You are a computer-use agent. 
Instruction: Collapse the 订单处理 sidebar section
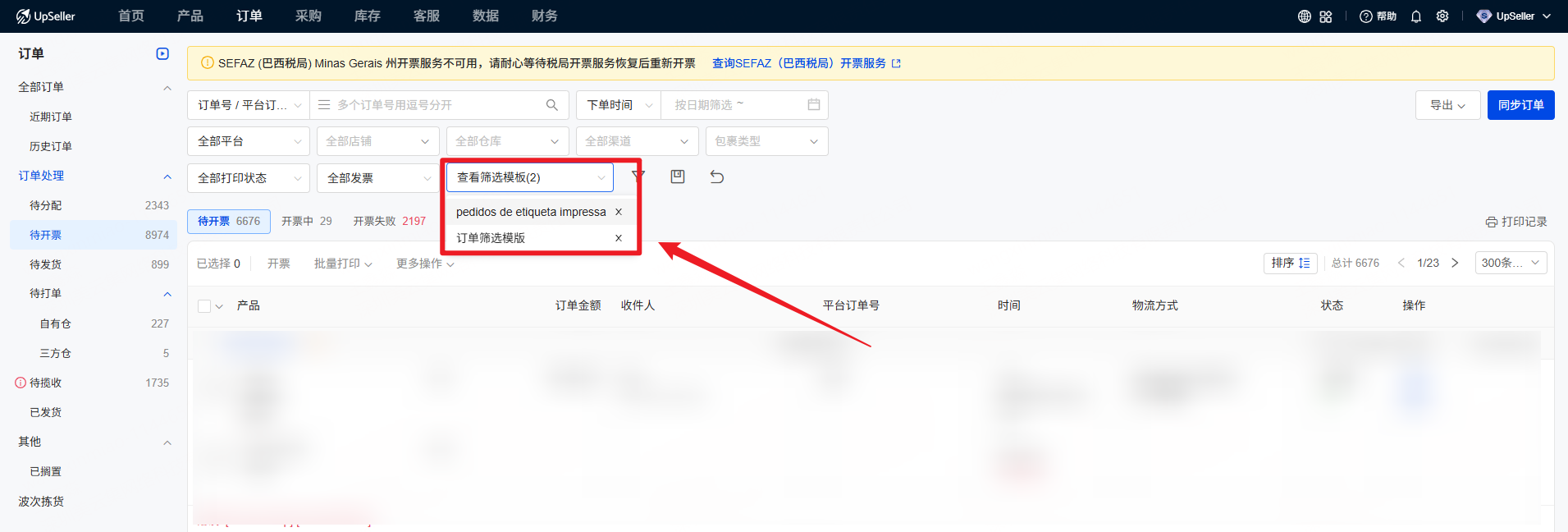click(x=167, y=176)
